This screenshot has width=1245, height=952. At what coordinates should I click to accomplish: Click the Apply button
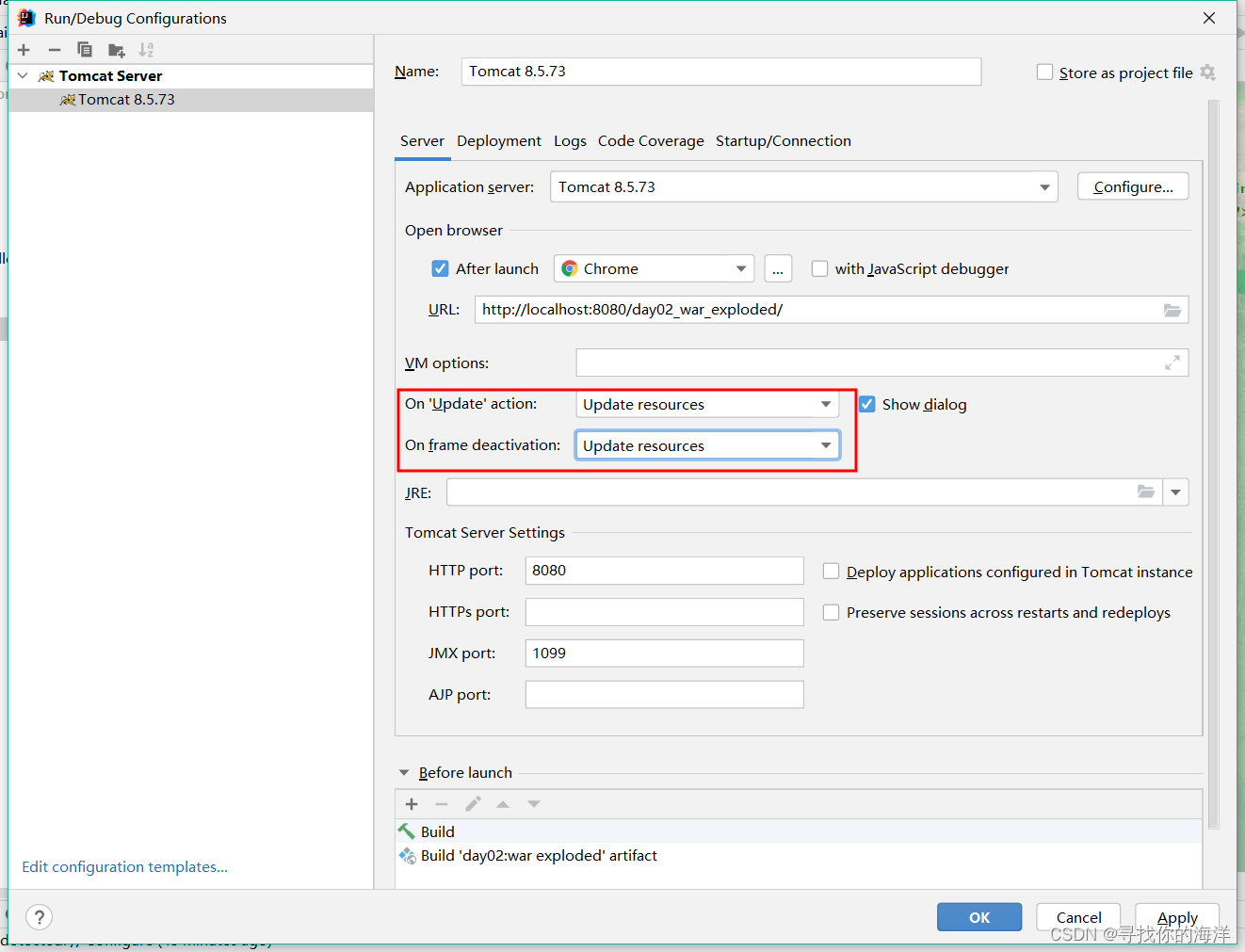pos(1177,917)
